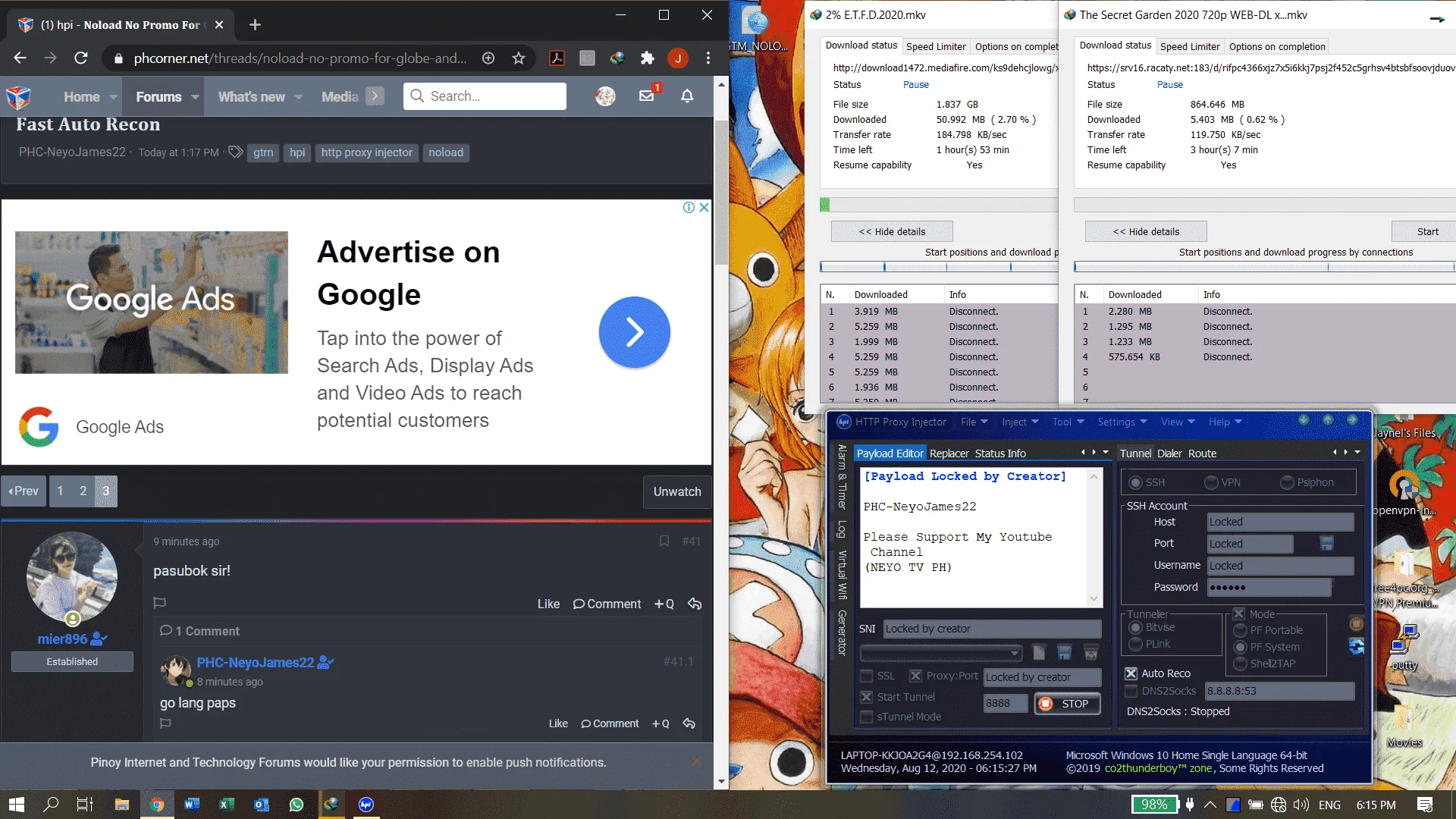Image resolution: width=1456 pixels, height=819 pixels.
Task: Switch to the Replacer tab
Action: tap(949, 453)
